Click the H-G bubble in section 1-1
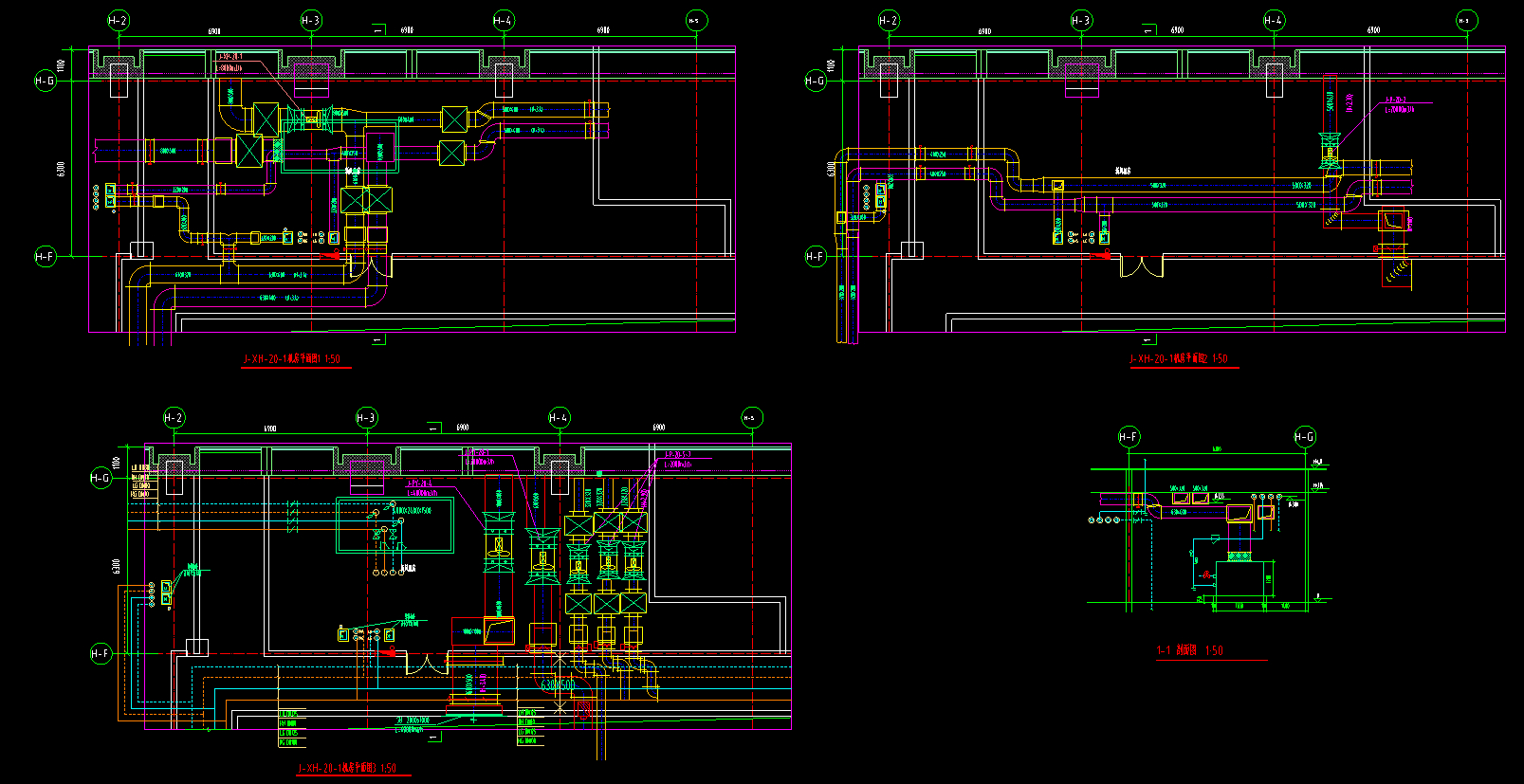1524x784 pixels. [1305, 437]
